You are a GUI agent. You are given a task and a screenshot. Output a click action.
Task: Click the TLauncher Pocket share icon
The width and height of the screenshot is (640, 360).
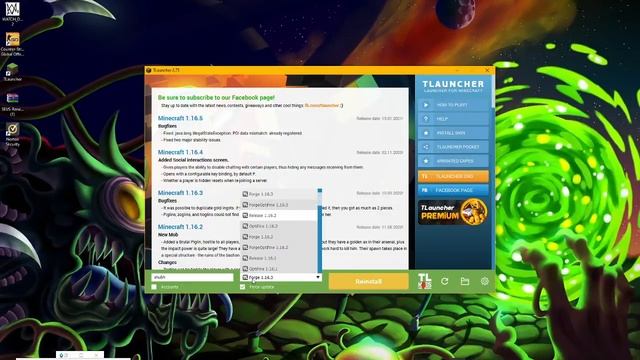click(x=426, y=147)
